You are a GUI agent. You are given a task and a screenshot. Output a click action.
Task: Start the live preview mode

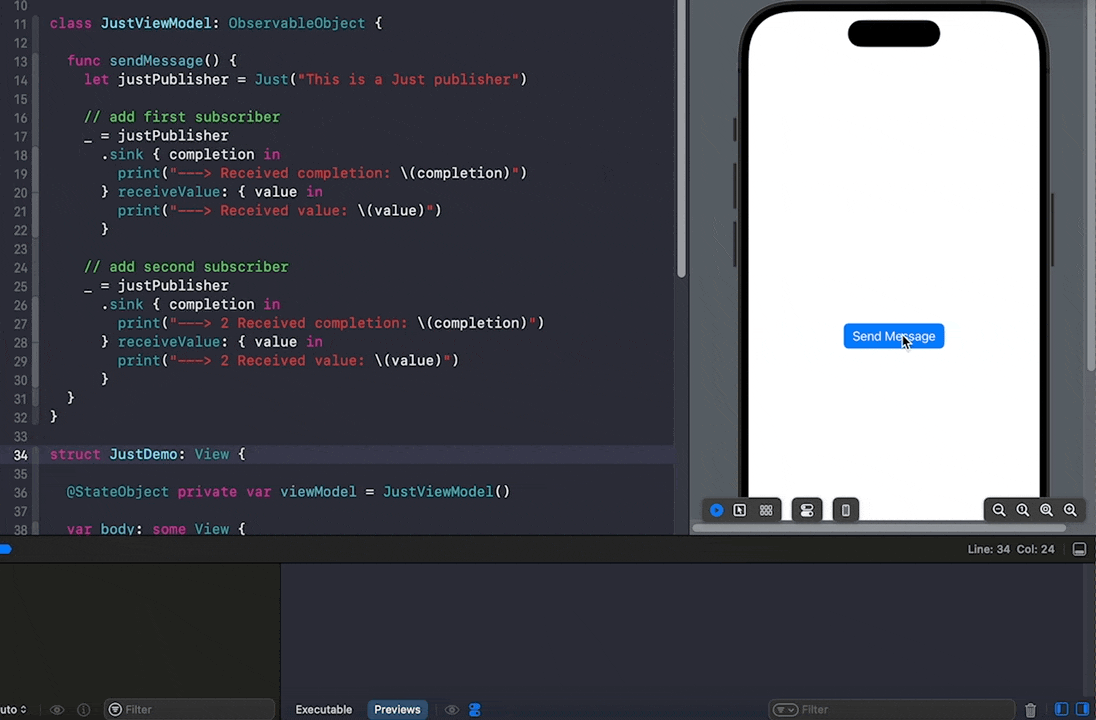pos(716,510)
